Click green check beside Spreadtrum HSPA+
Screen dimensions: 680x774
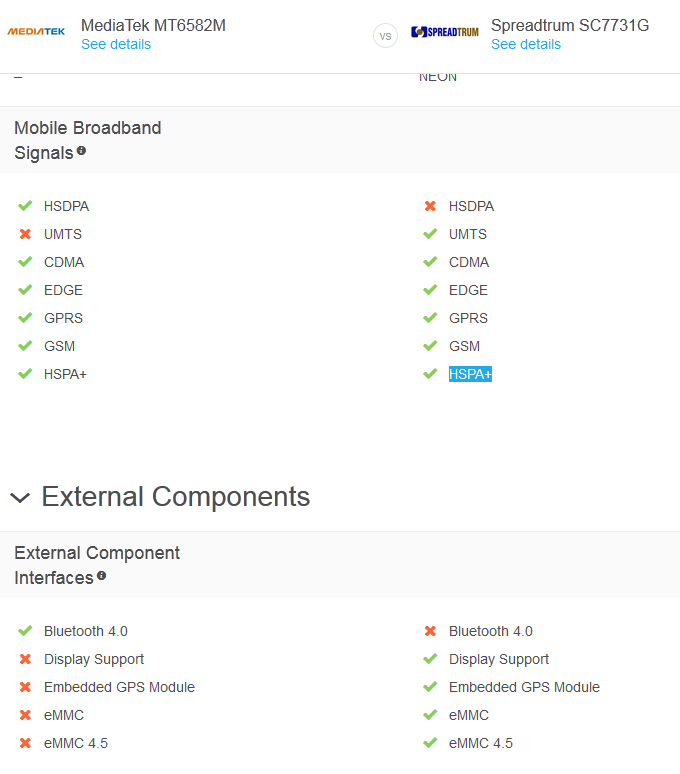pyautogui.click(x=430, y=374)
